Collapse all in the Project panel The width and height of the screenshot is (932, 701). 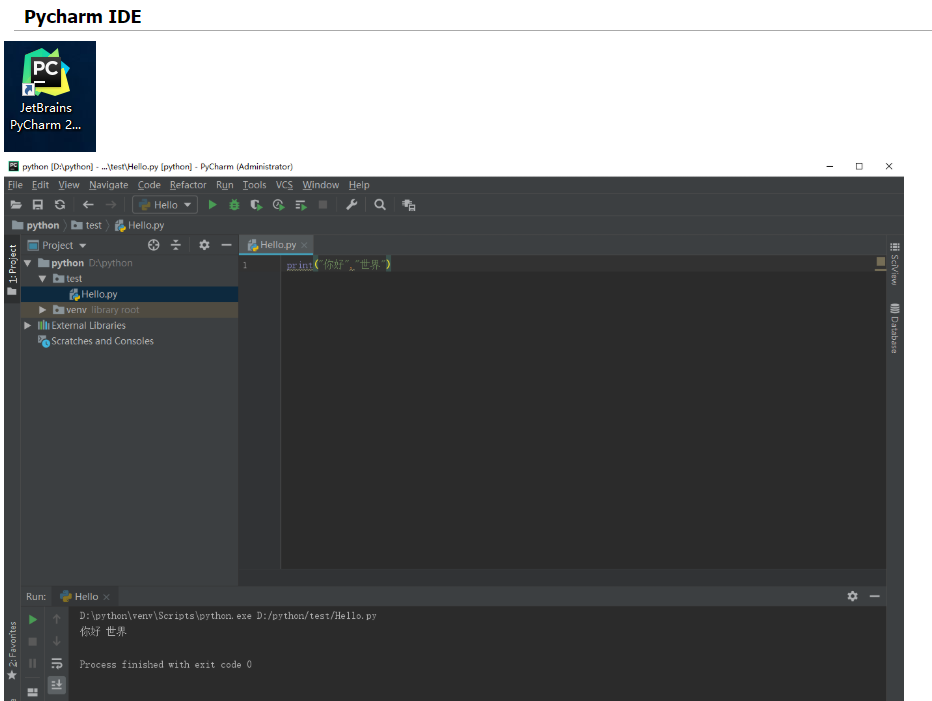175,245
